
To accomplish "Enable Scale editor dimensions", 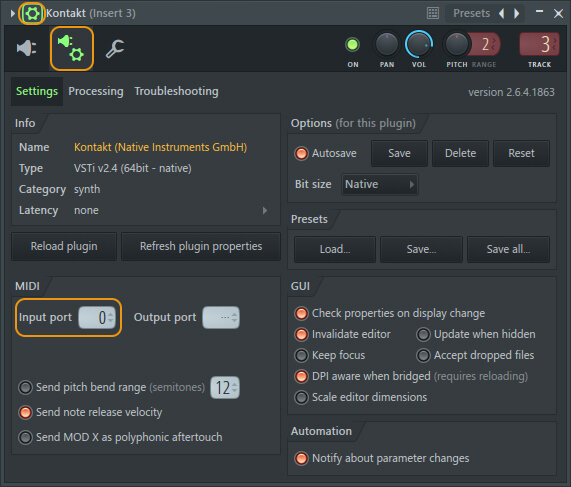I will [x=301, y=397].
